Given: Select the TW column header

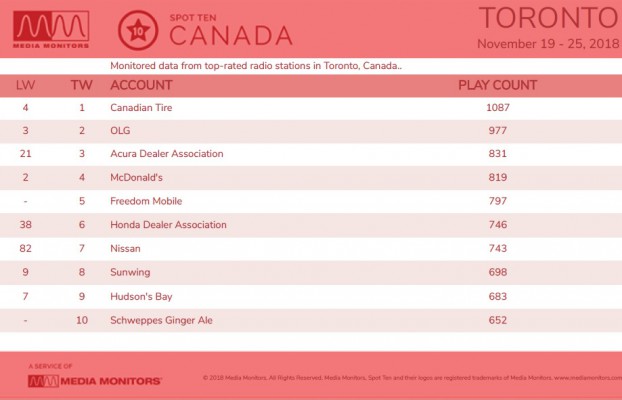Looking at the screenshot, I should (82, 85).
